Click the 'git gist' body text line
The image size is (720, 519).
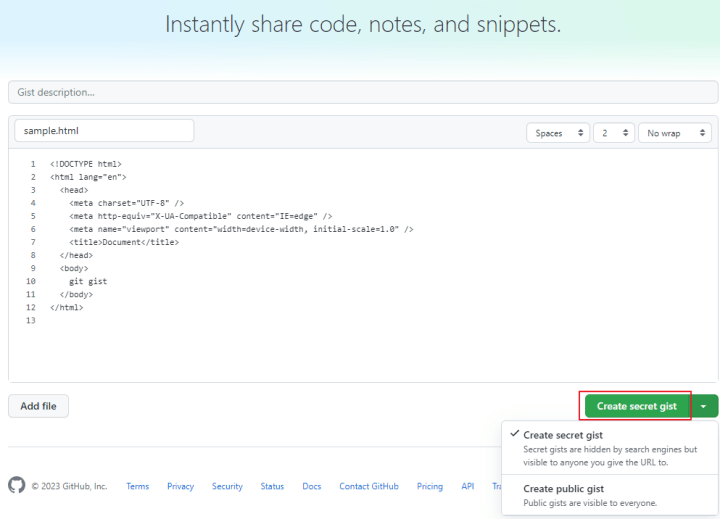(x=88, y=281)
